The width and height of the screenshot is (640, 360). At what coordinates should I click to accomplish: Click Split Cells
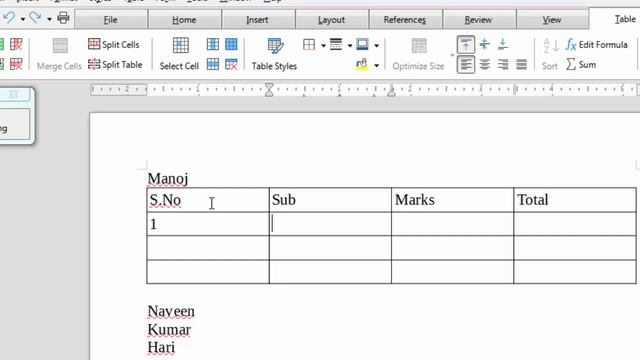click(x=113, y=44)
